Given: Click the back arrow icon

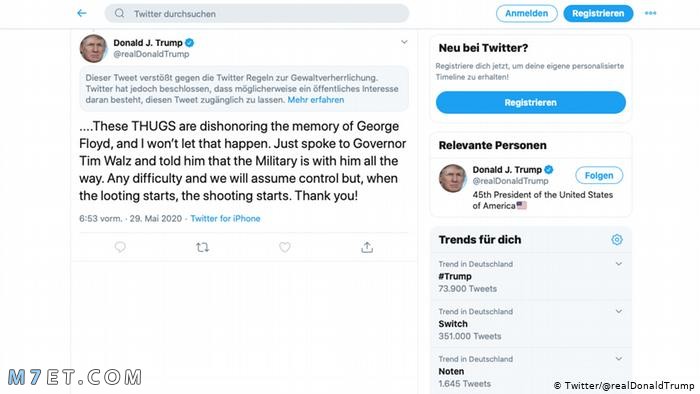Looking at the screenshot, I should point(82,13).
